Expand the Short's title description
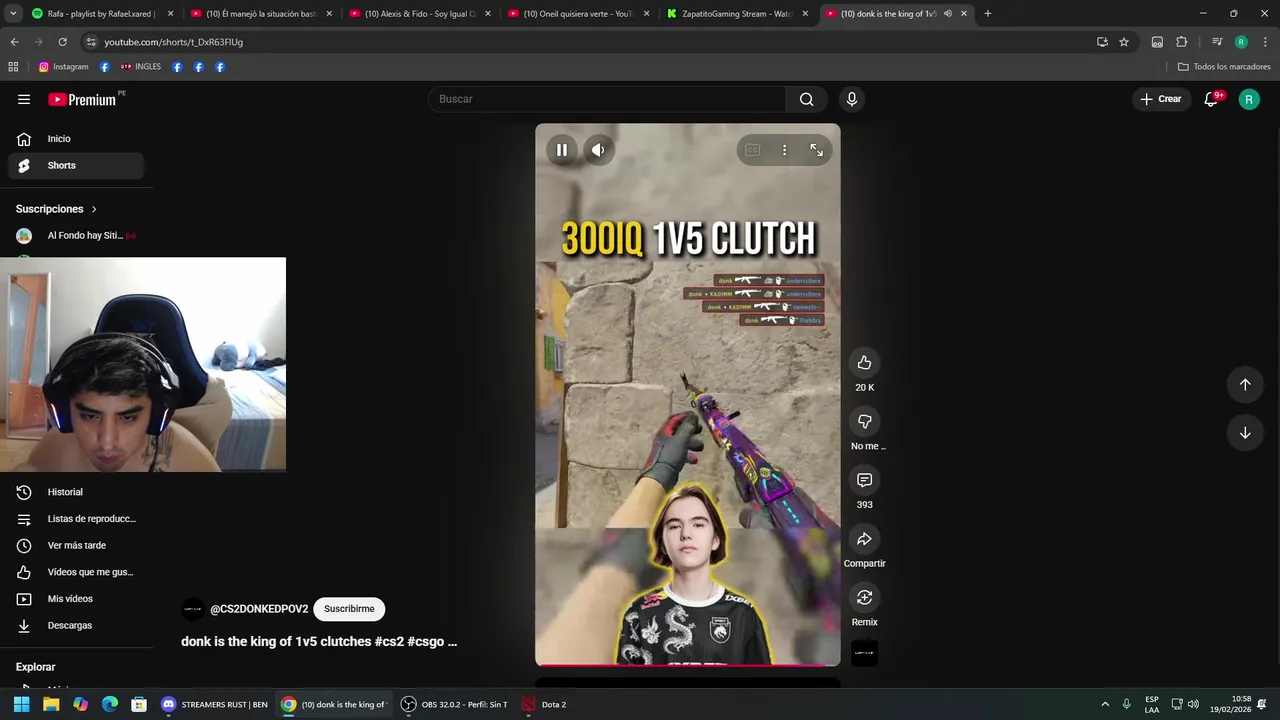 point(319,642)
